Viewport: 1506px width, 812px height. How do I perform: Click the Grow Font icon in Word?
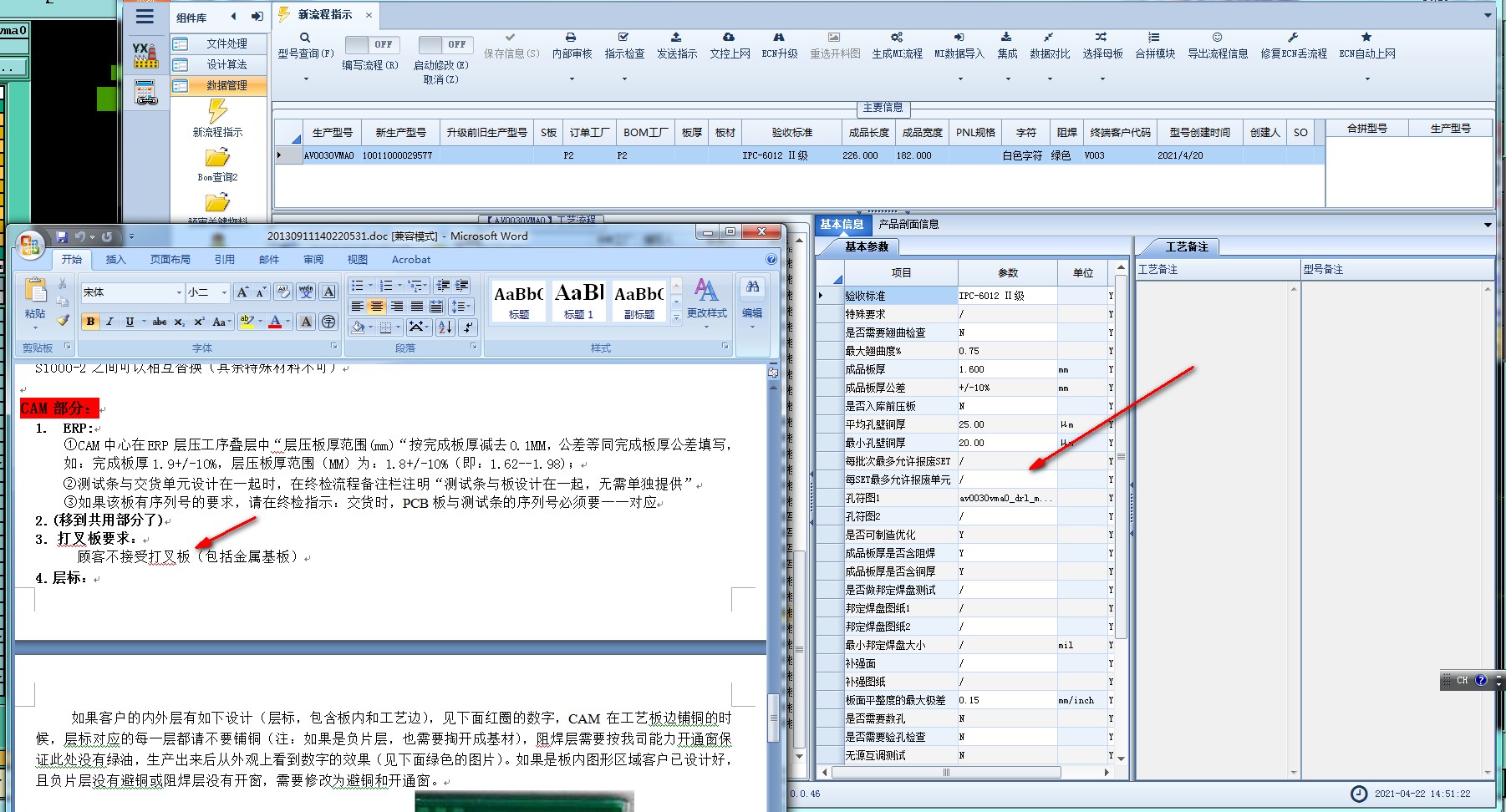(x=242, y=292)
